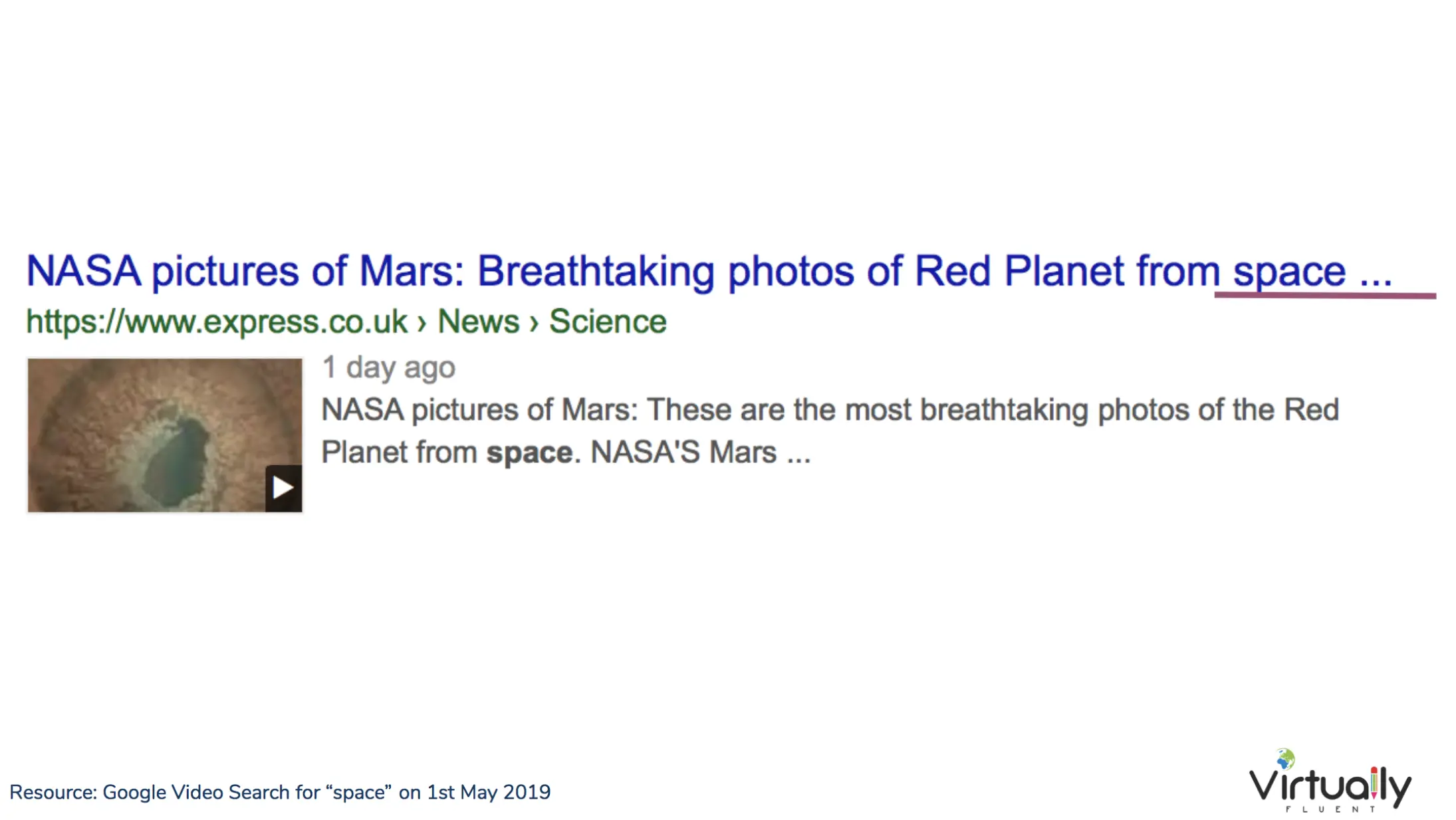Screen dimensions: 1456x820
Task: Click the "FLUENT" text under the logo
Action: click(1330, 809)
